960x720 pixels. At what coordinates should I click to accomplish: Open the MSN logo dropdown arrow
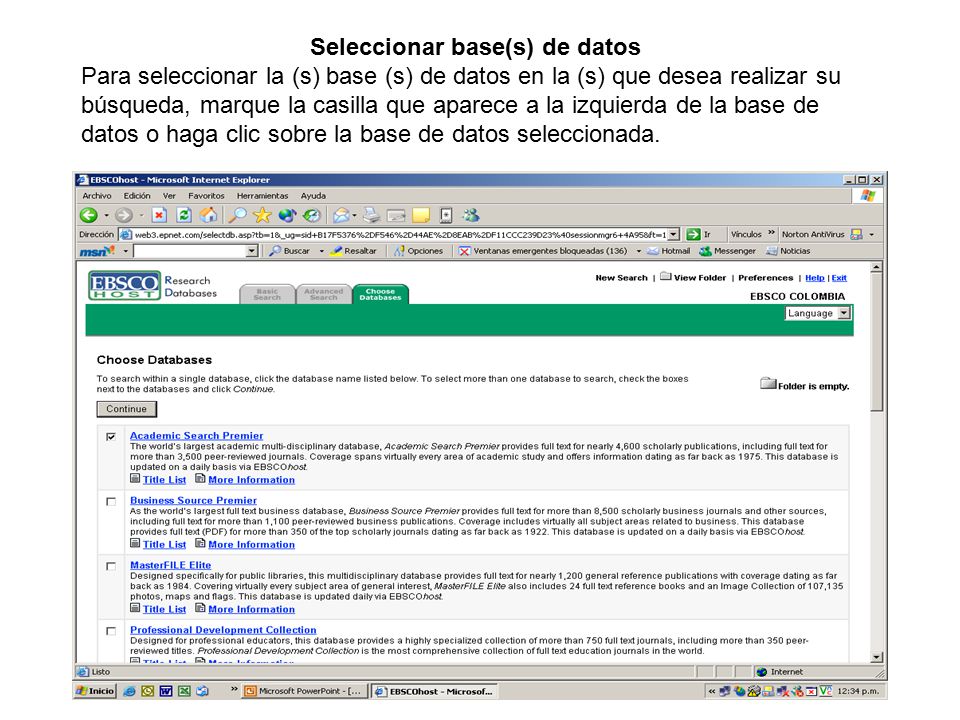point(126,251)
